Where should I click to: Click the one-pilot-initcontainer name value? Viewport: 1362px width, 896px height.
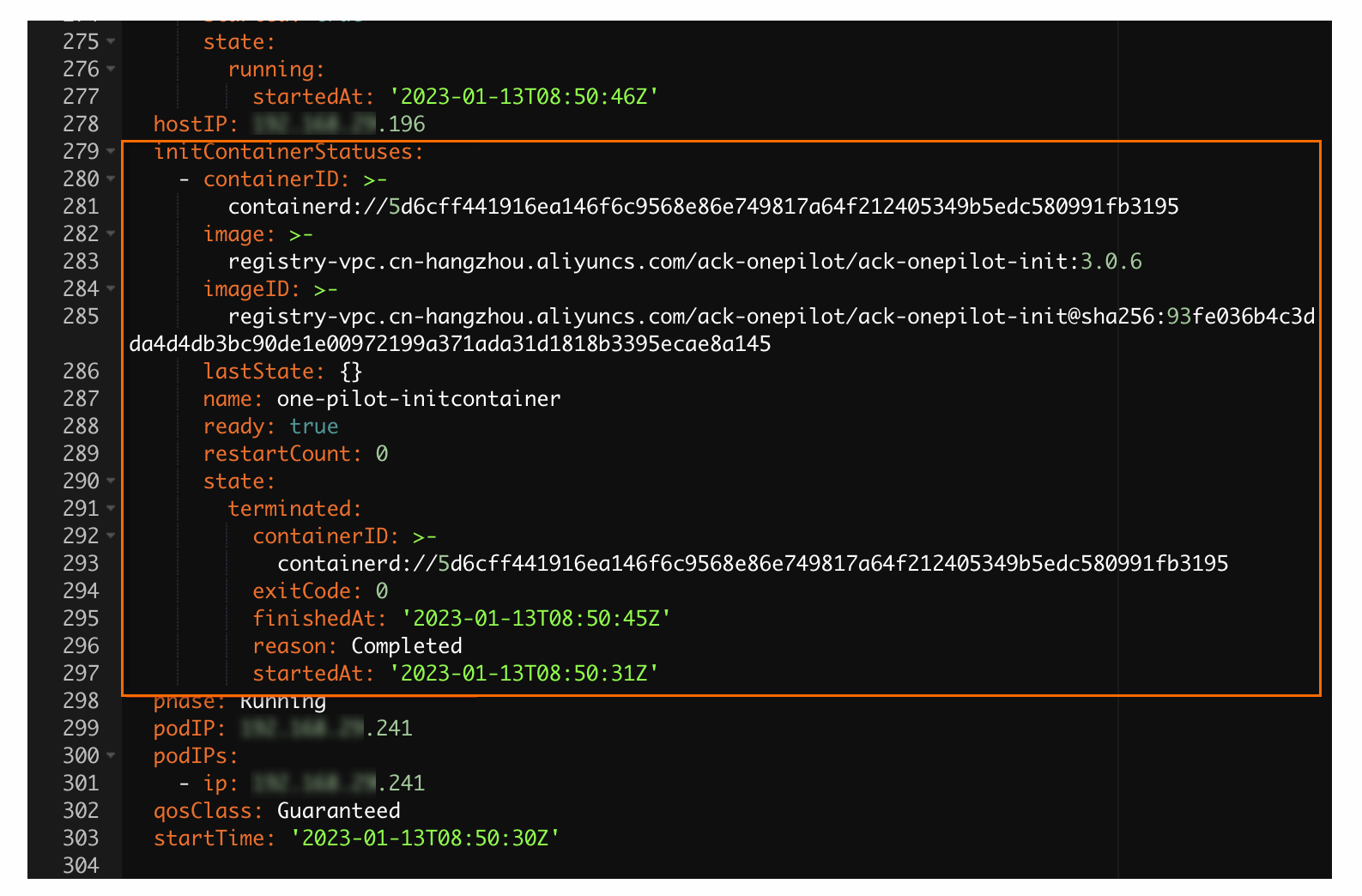click(x=419, y=398)
